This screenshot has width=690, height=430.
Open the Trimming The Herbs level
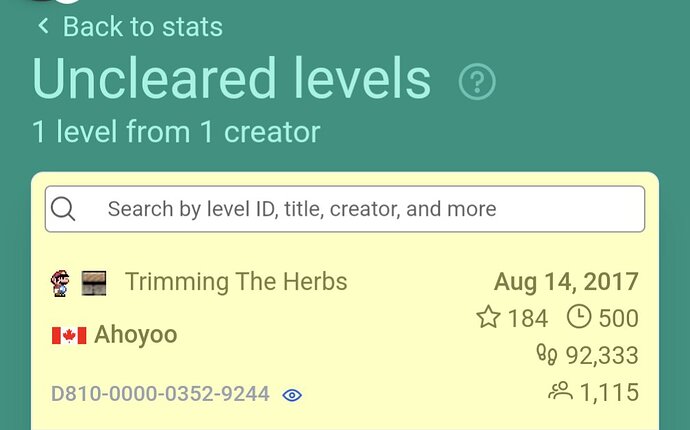pos(236,282)
